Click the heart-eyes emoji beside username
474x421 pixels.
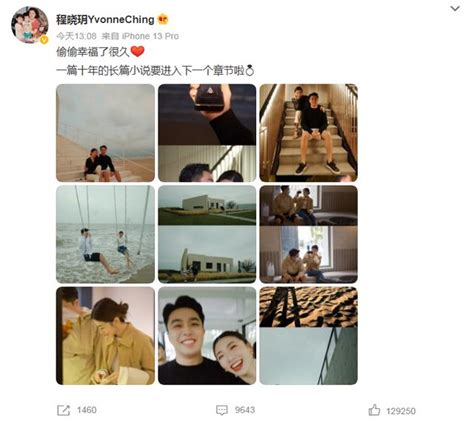pyautogui.click(x=163, y=20)
